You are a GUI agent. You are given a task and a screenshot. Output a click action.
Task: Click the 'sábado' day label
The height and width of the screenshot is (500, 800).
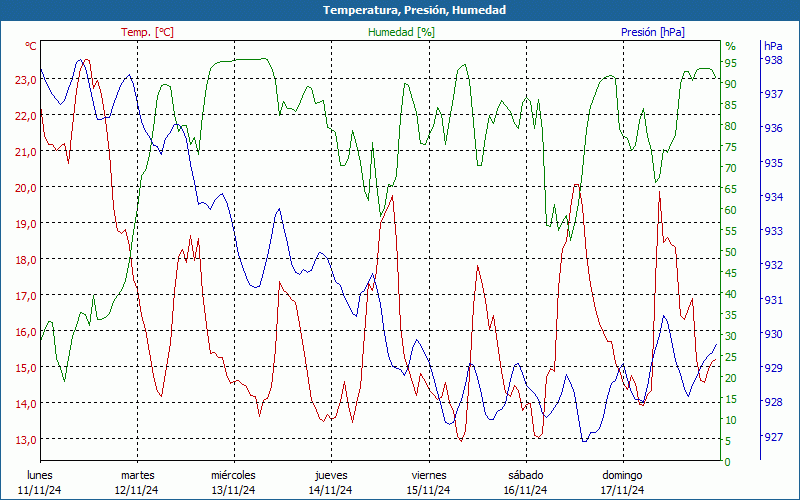tap(526, 476)
